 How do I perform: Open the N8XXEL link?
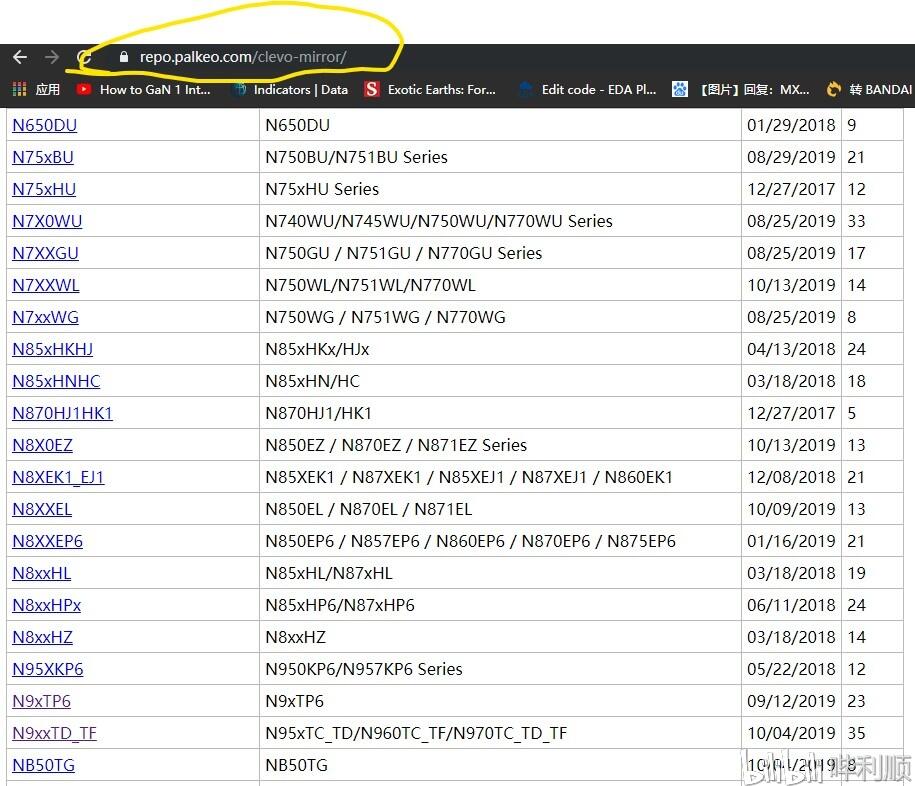coord(42,509)
